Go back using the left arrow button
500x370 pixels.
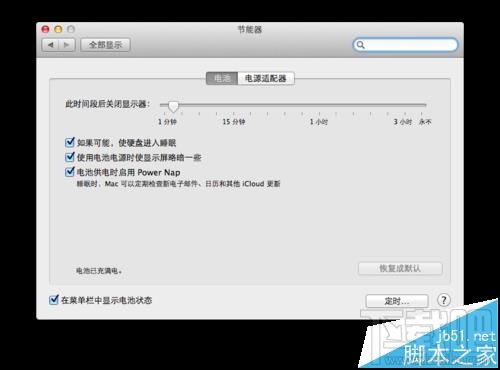pos(50,45)
